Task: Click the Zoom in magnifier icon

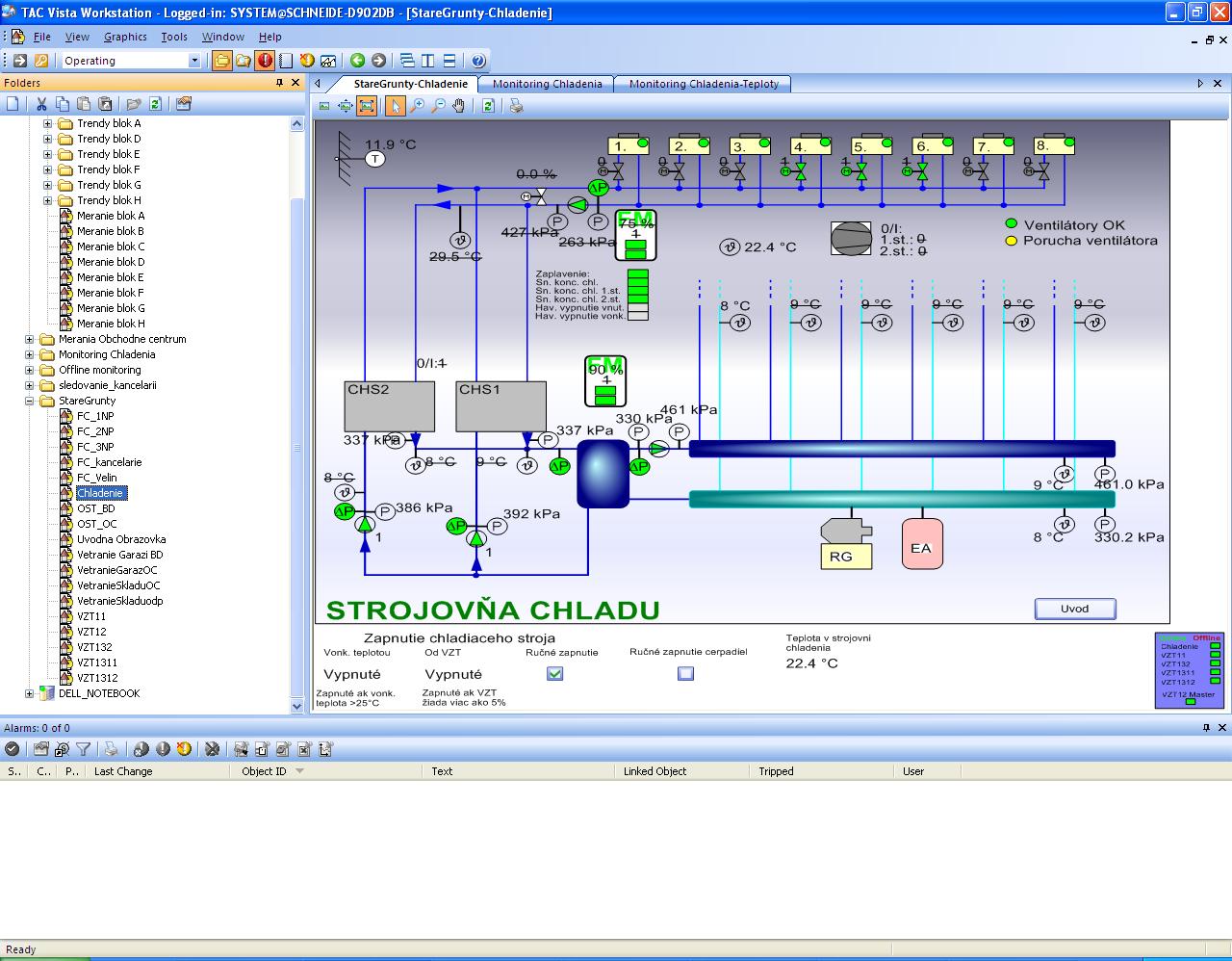Action: coord(417,106)
